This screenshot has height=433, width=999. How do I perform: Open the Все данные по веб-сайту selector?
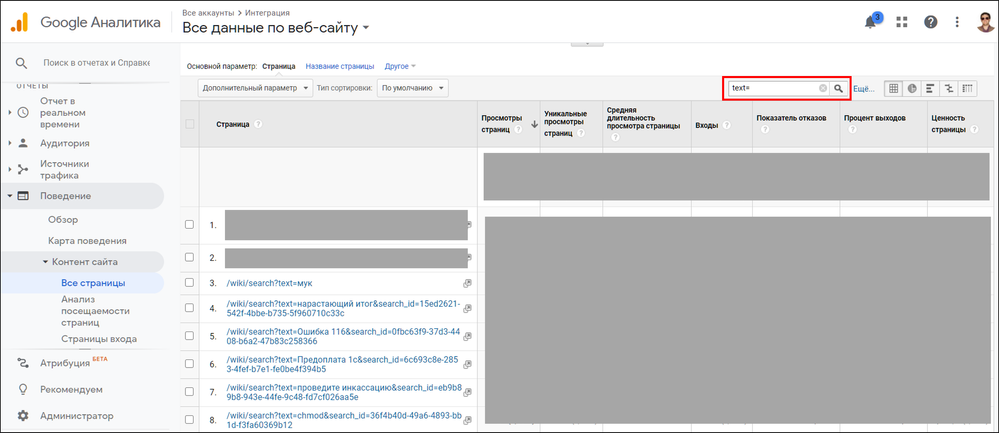click(x=276, y=28)
